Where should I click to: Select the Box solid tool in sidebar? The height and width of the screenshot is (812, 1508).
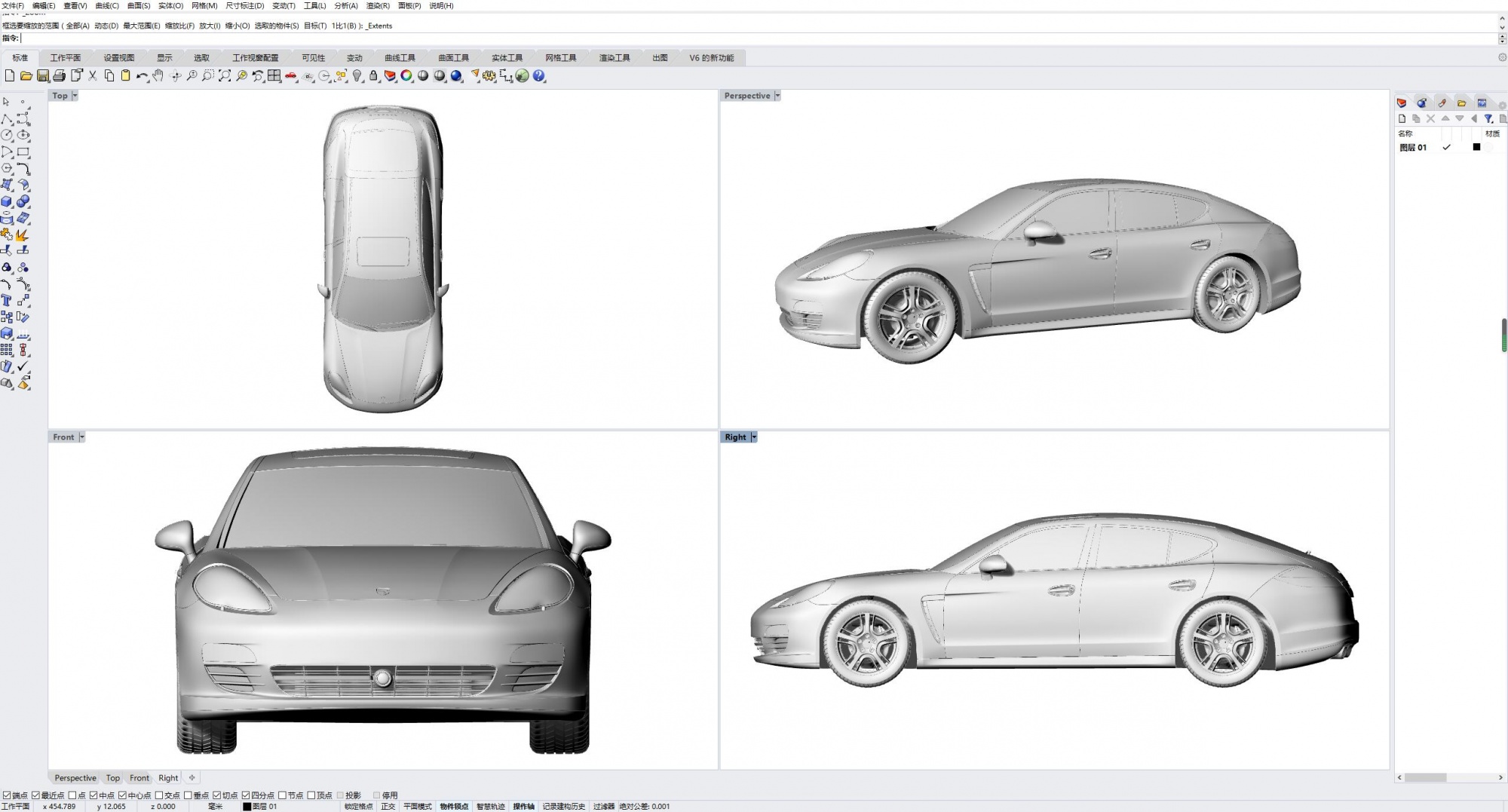click(x=7, y=201)
